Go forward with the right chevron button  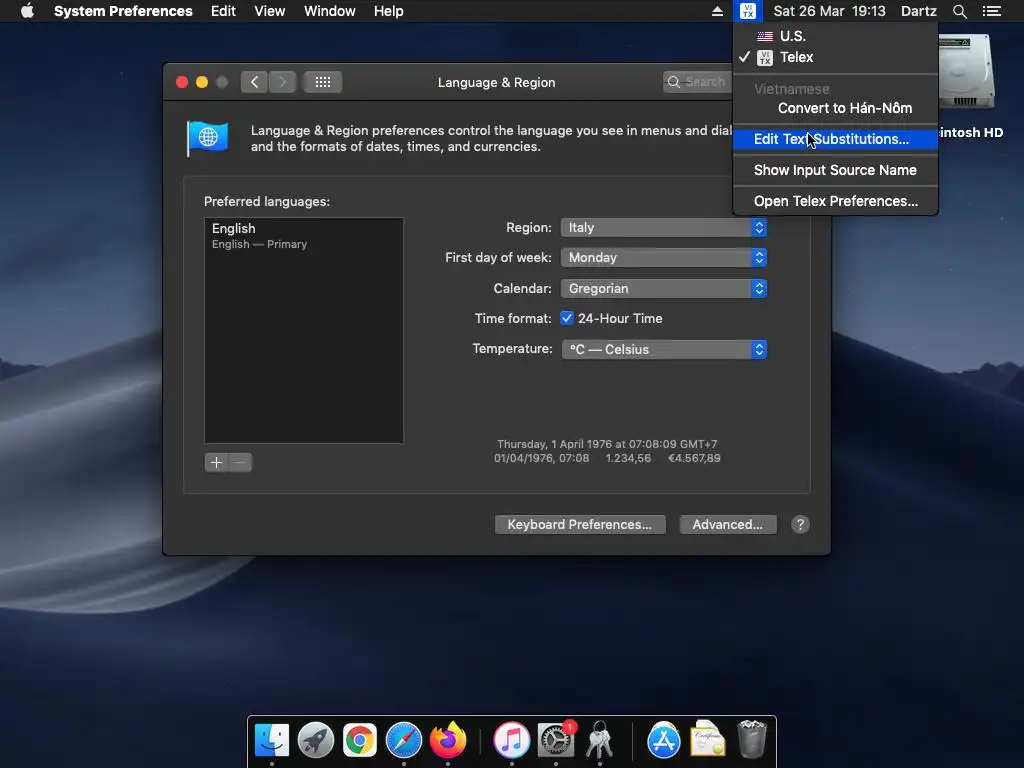pyautogui.click(x=282, y=82)
